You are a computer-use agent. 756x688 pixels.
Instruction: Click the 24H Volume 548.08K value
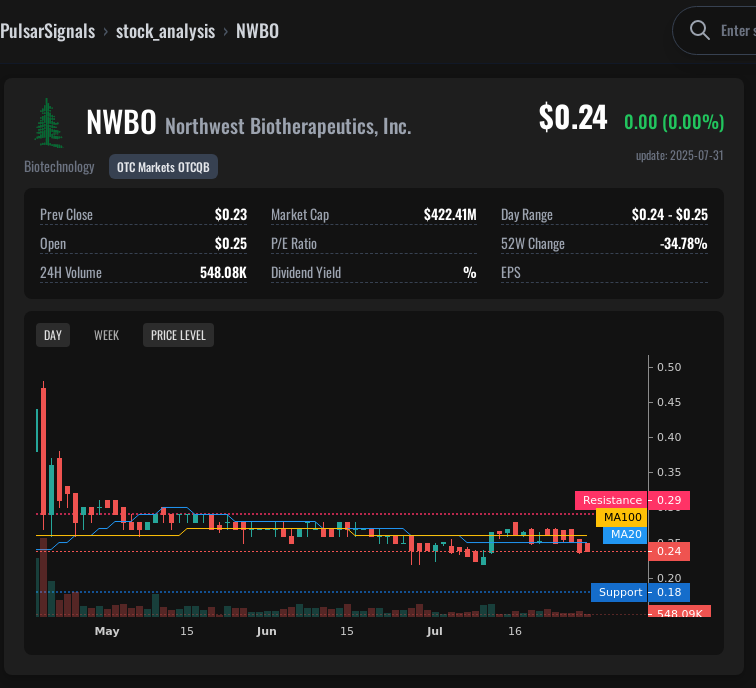pyautogui.click(x=223, y=272)
